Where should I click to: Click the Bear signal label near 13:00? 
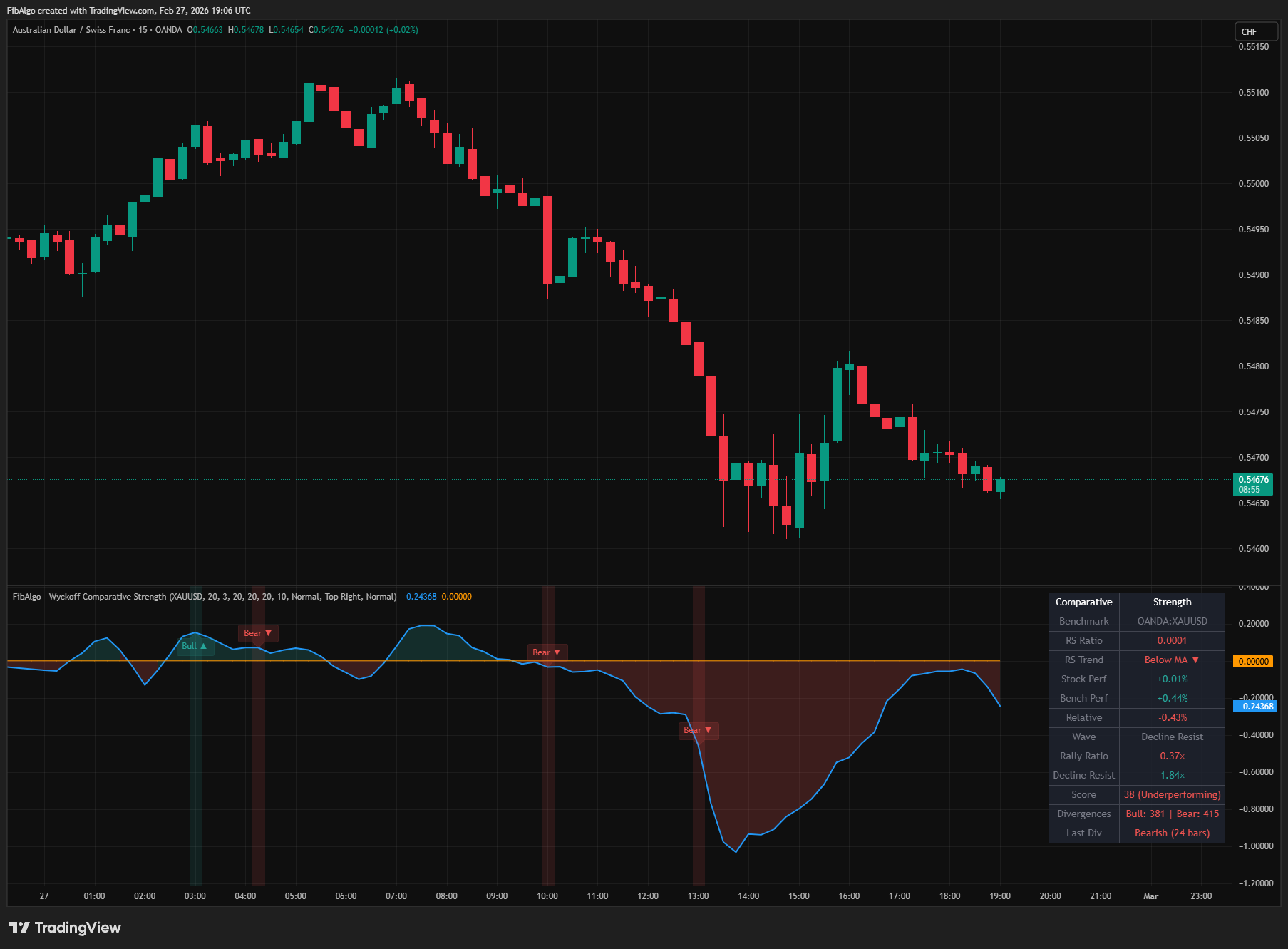coord(697,730)
